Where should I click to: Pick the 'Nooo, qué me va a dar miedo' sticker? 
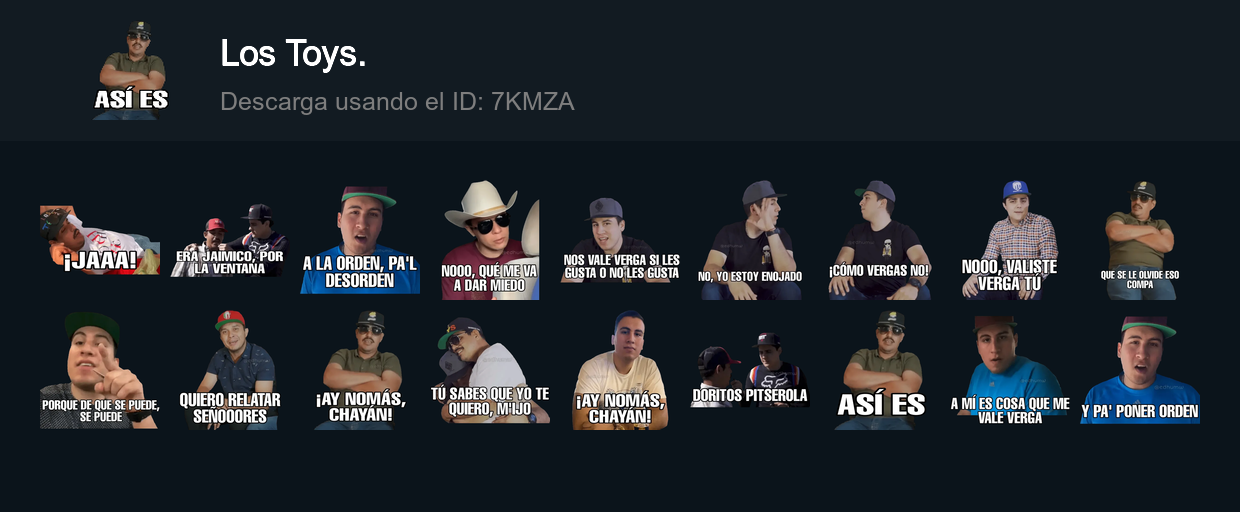[x=490, y=240]
